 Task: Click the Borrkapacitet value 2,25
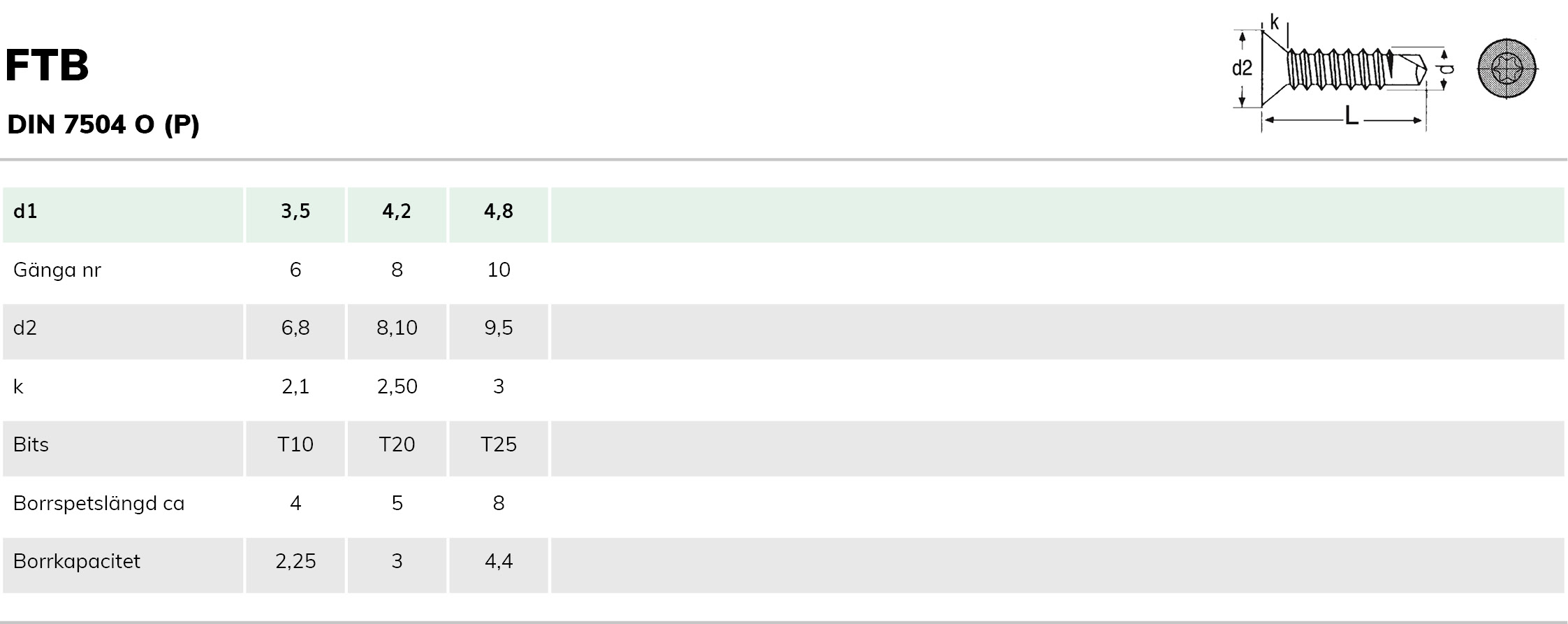[x=295, y=561]
